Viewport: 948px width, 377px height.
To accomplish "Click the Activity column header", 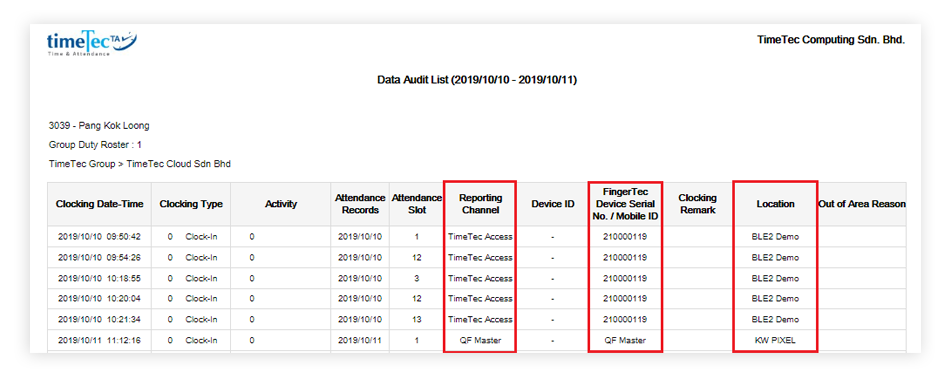I will (x=281, y=204).
